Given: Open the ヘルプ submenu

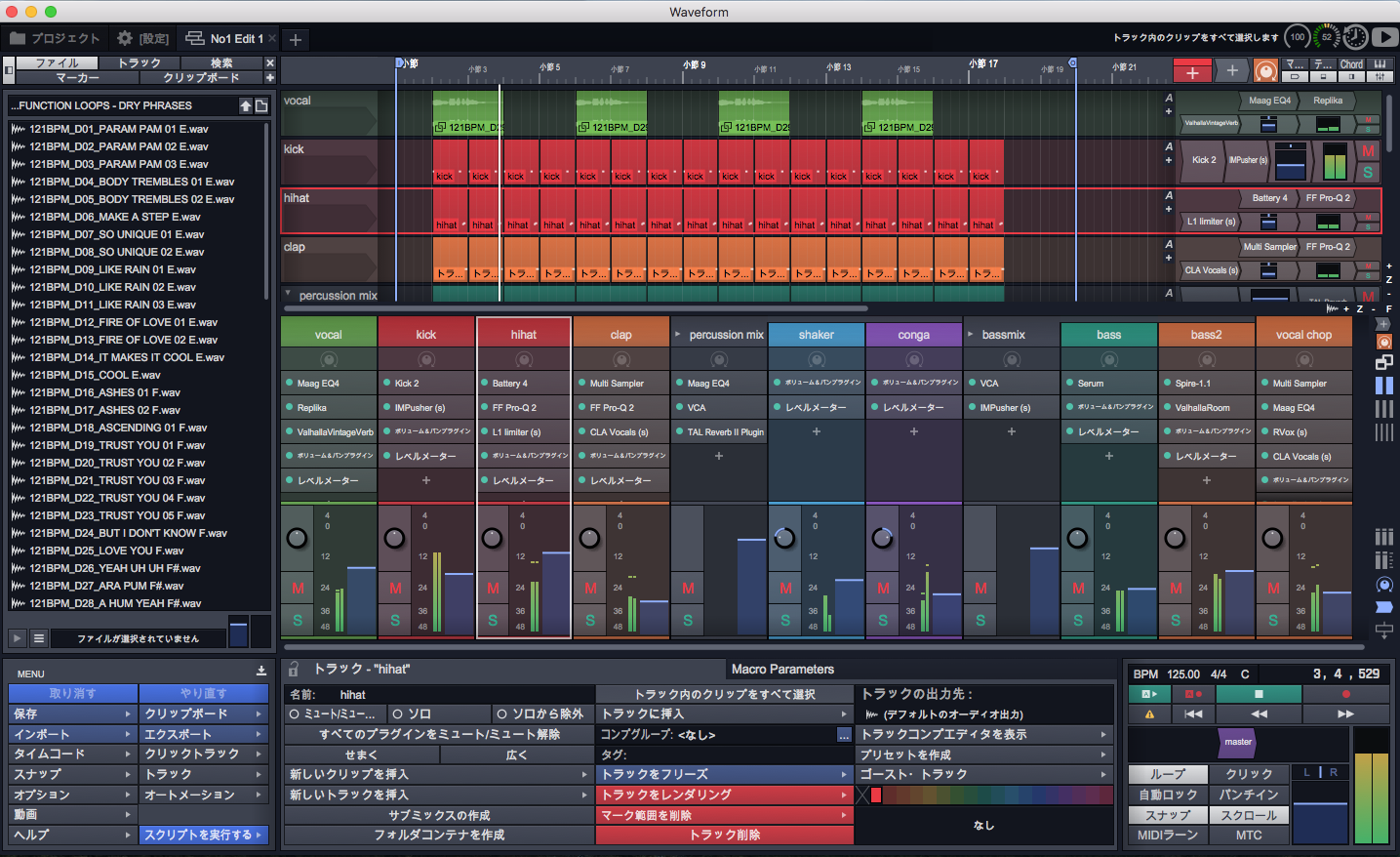Looking at the screenshot, I should pyautogui.click(x=73, y=835).
